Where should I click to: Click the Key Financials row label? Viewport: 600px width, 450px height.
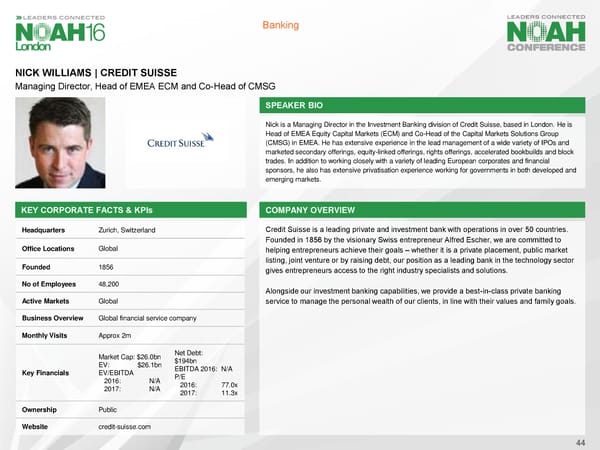click(x=48, y=373)
